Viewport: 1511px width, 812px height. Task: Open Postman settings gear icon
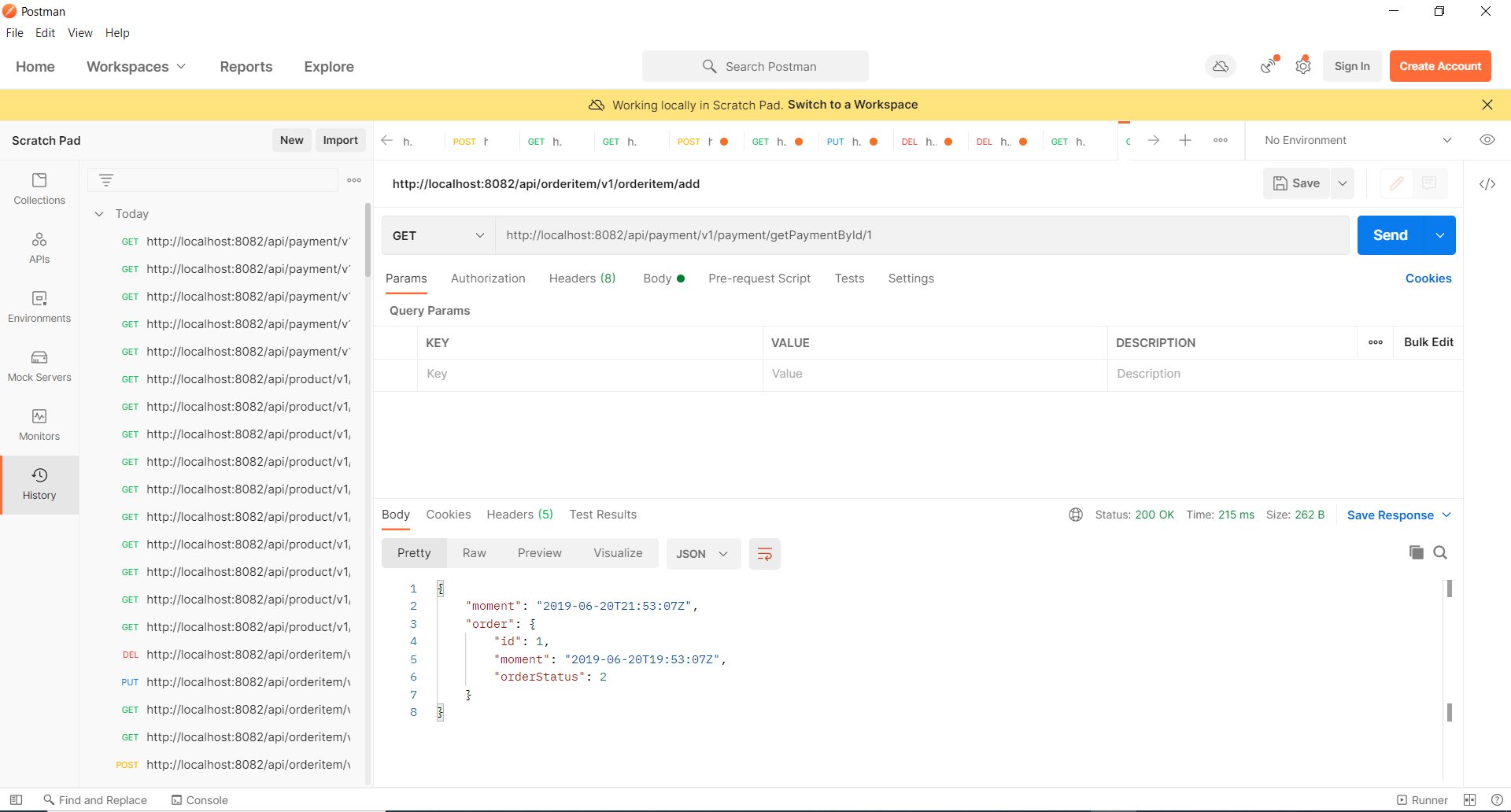1303,66
